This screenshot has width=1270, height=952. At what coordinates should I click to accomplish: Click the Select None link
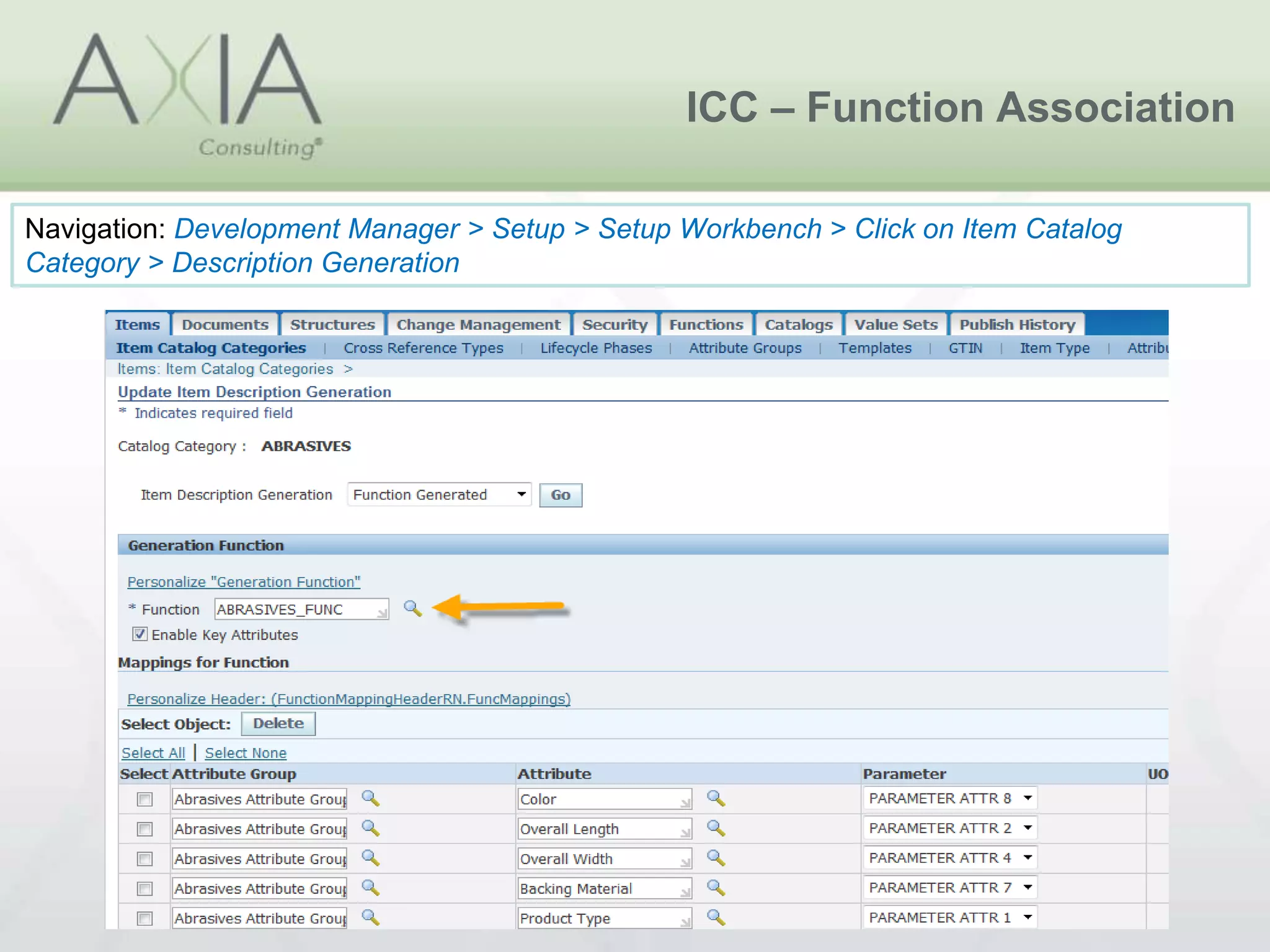(x=246, y=753)
